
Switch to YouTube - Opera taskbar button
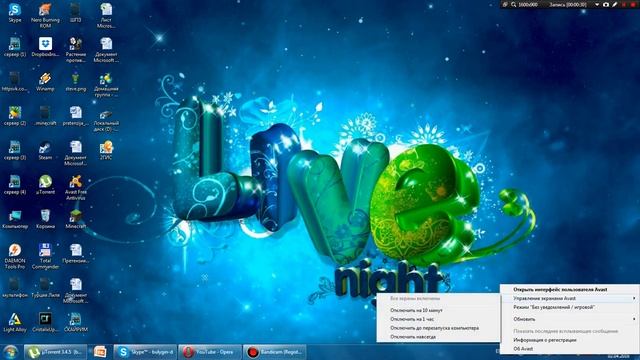click(x=210, y=352)
